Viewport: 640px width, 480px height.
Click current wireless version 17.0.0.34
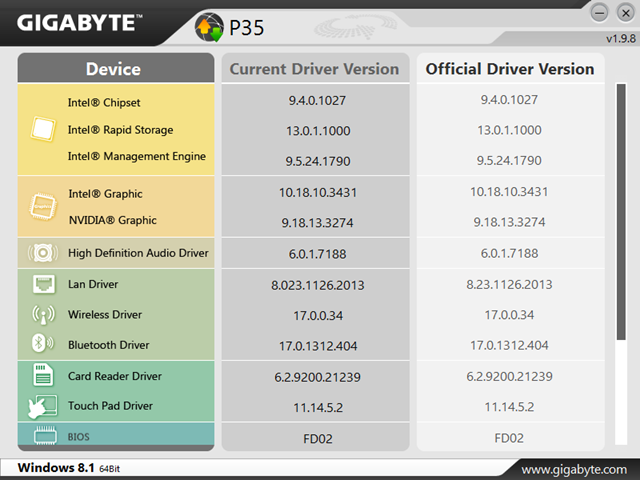click(318, 316)
